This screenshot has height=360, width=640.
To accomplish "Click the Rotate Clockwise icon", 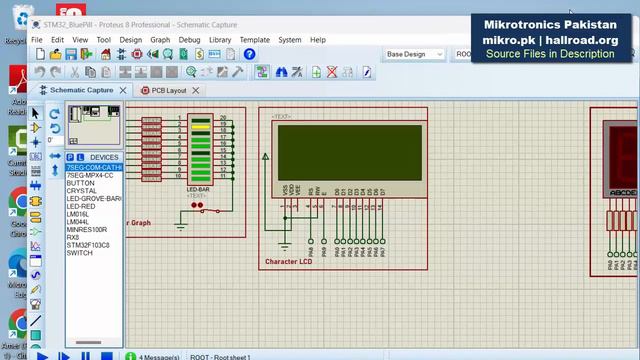I will click(55, 113).
